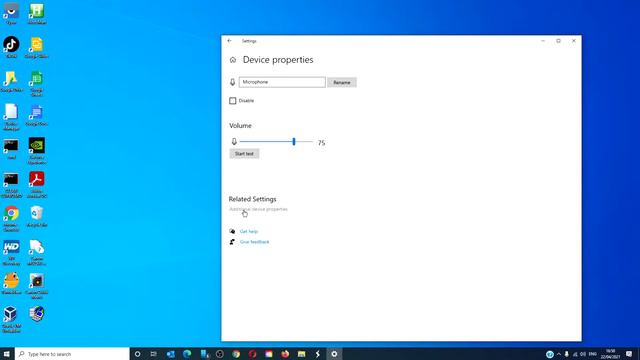Click the ENG language indicator

pyautogui.click(x=593, y=354)
